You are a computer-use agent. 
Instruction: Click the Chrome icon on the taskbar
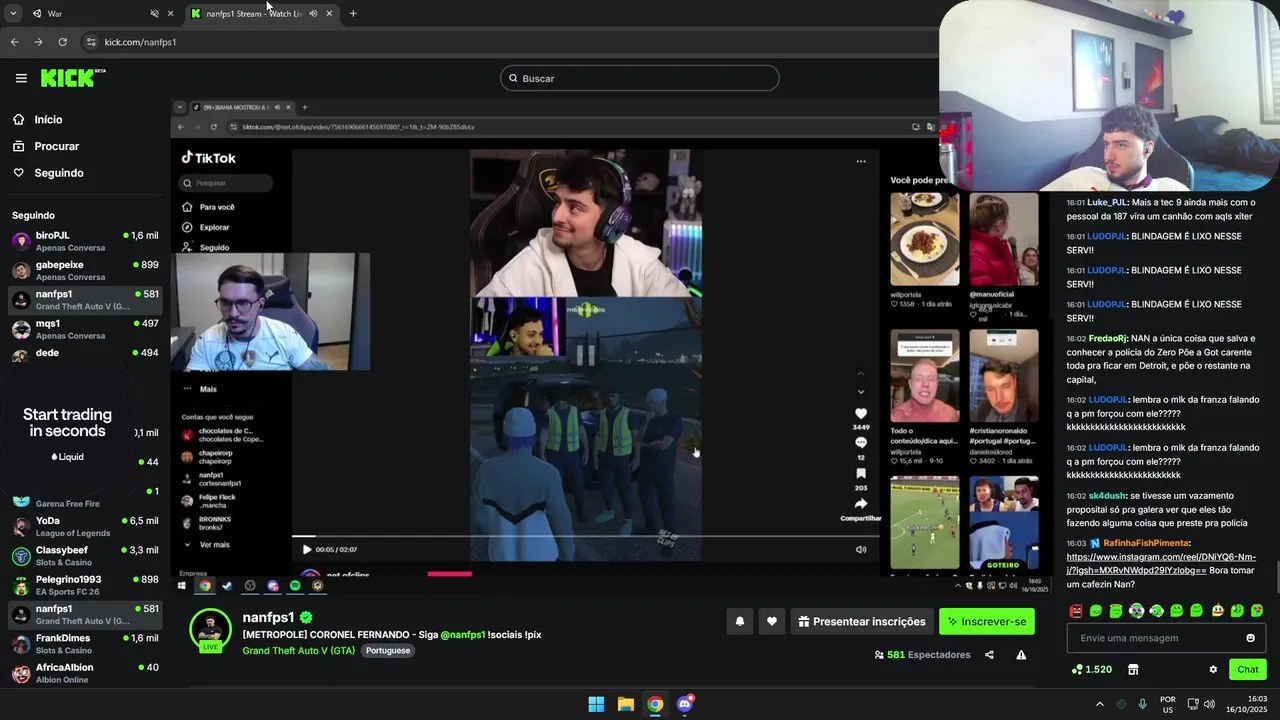click(x=655, y=704)
